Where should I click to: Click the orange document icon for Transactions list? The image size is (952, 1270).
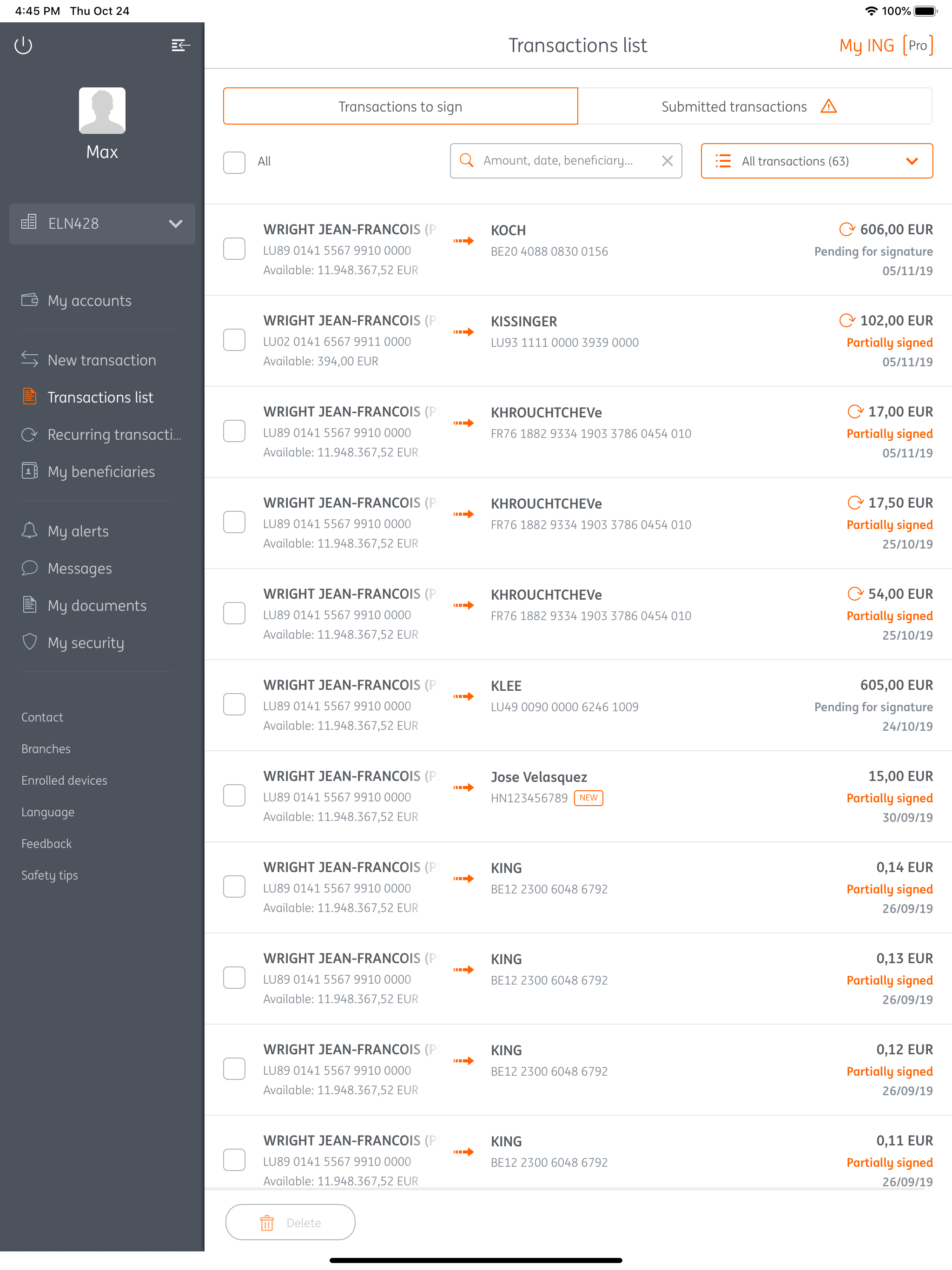click(x=29, y=396)
